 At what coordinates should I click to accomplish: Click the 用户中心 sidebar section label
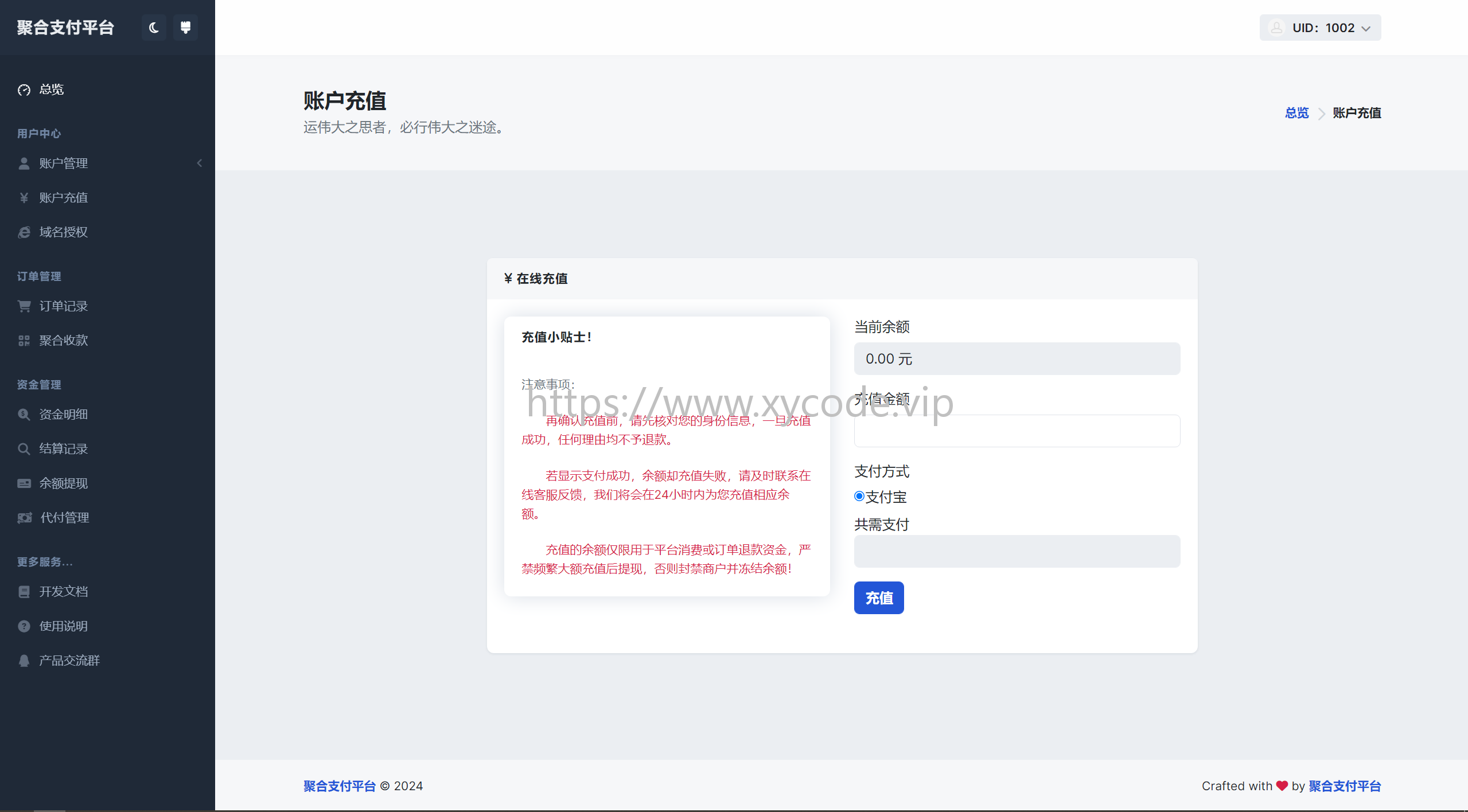click(39, 134)
